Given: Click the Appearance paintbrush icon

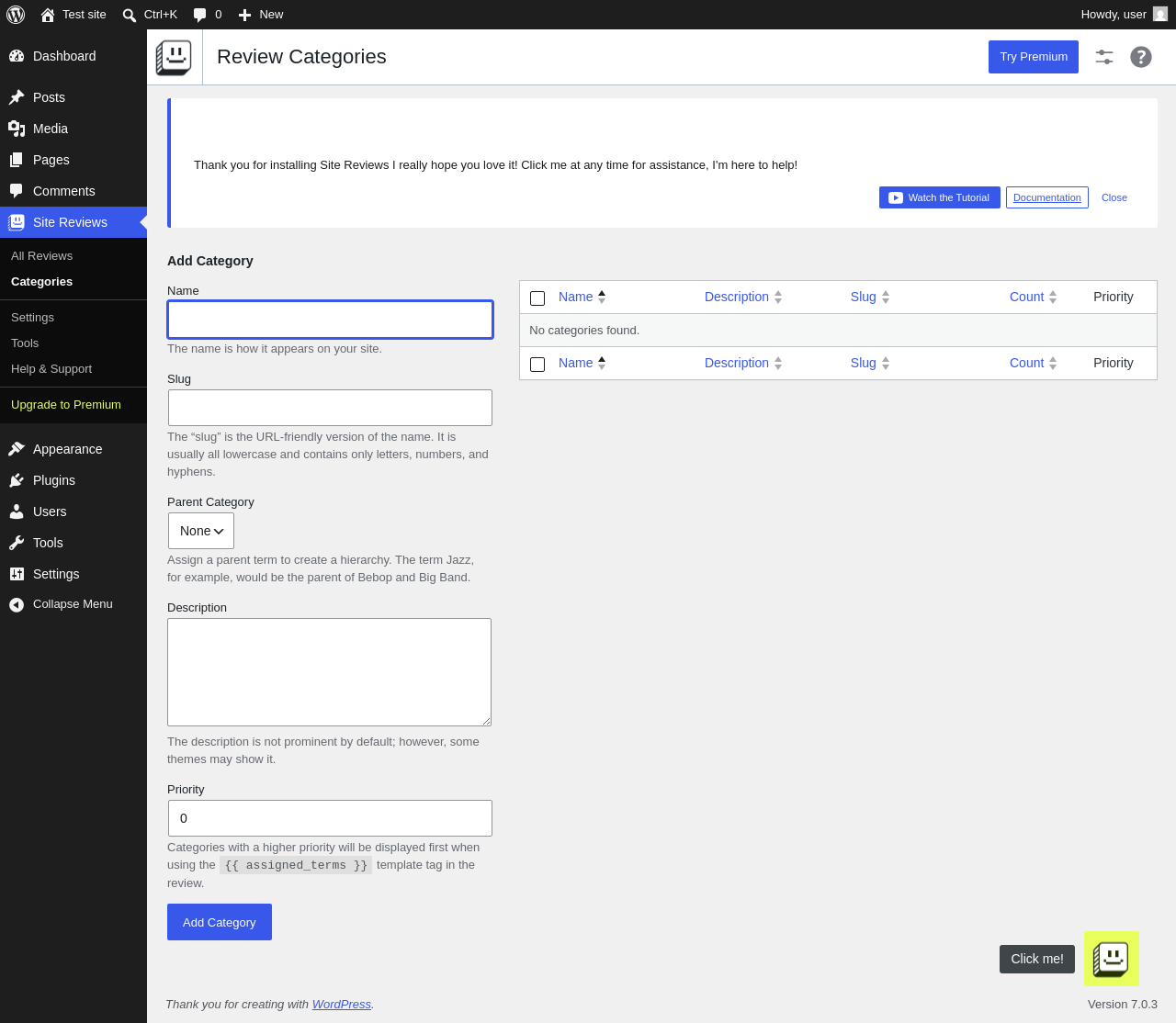Looking at the screenshot, I should [17, 449].
